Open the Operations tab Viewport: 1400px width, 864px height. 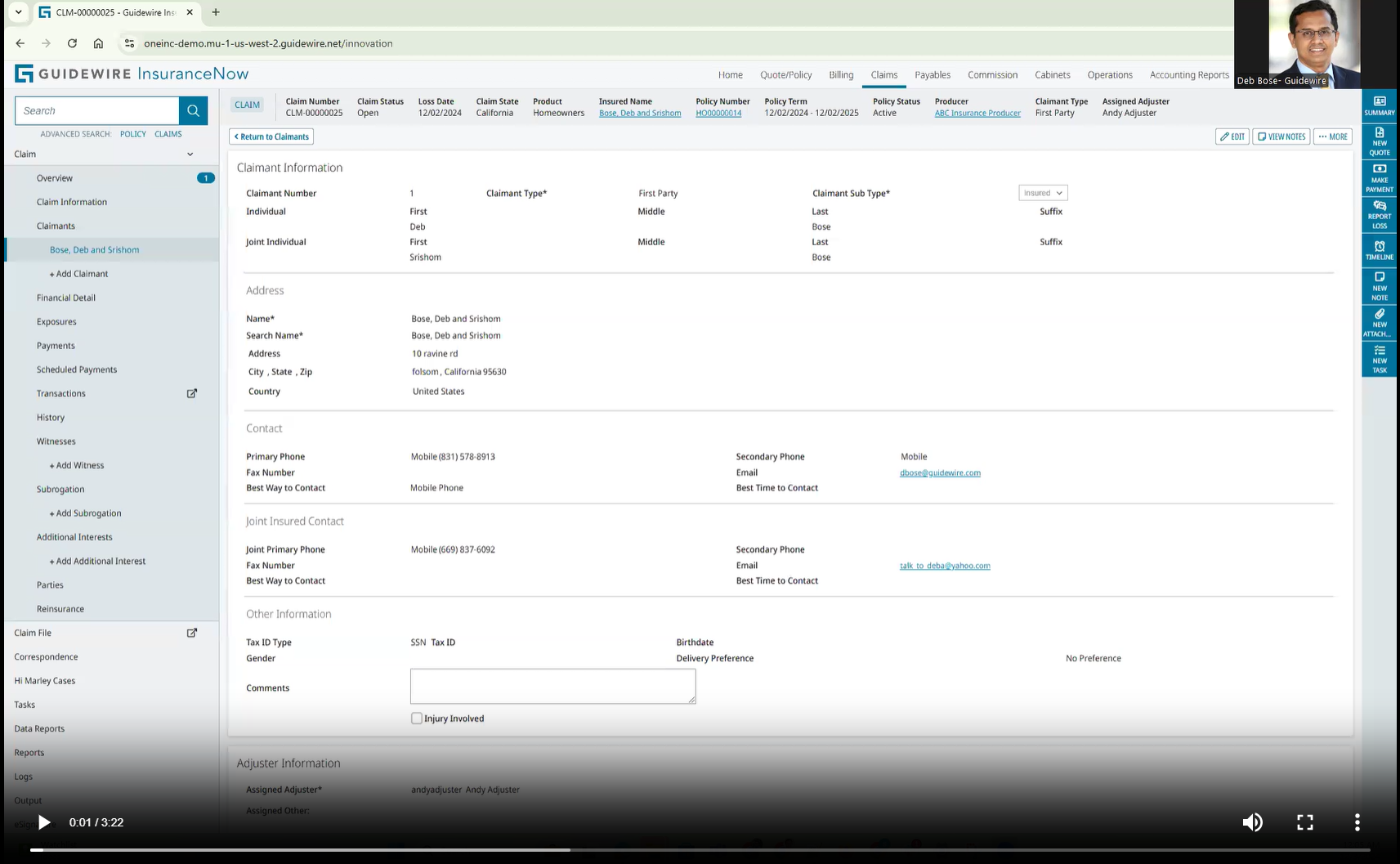1110,74
